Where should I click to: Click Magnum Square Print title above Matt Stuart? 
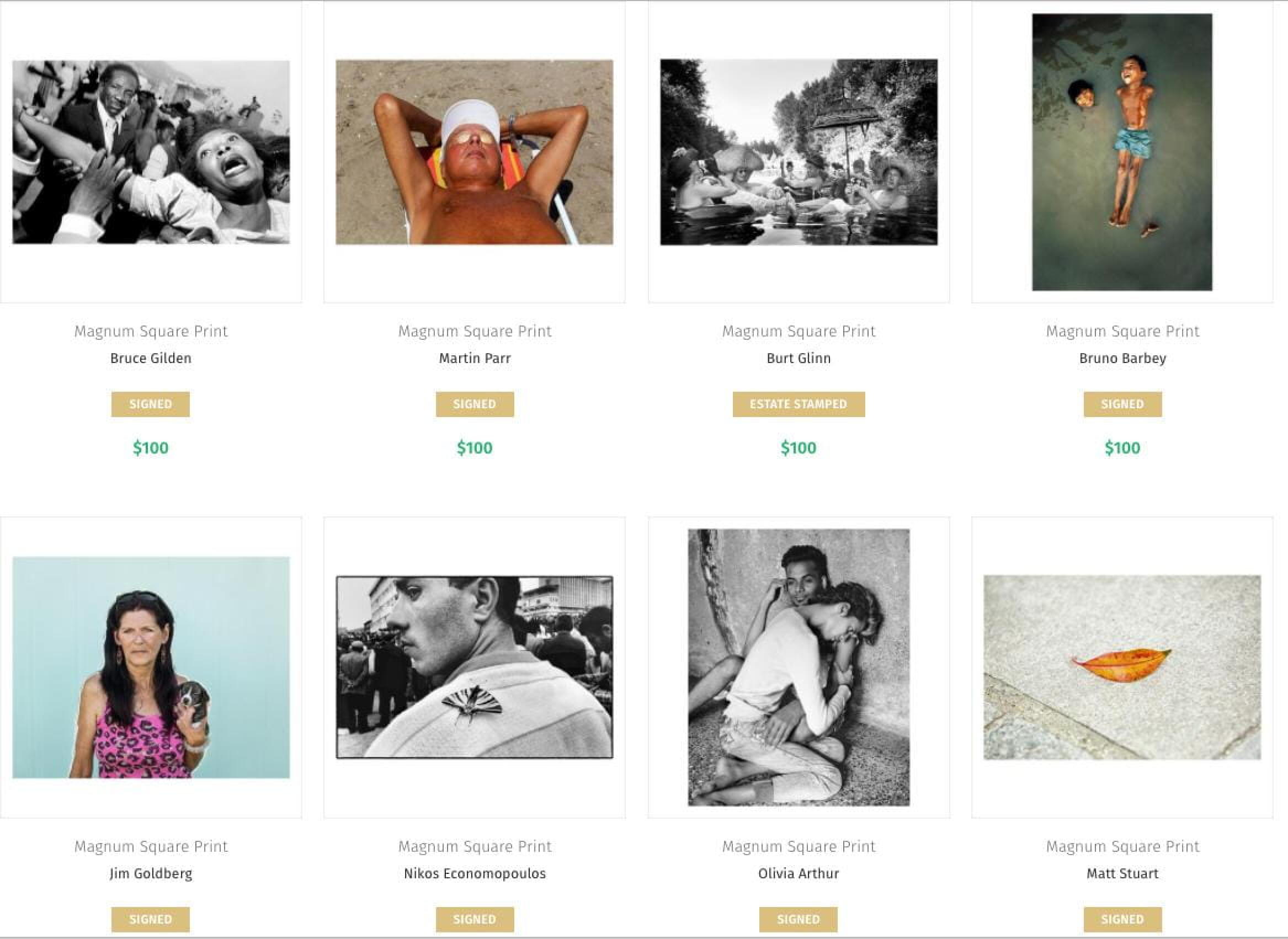pyautogui.click(x=1122, y=846)
